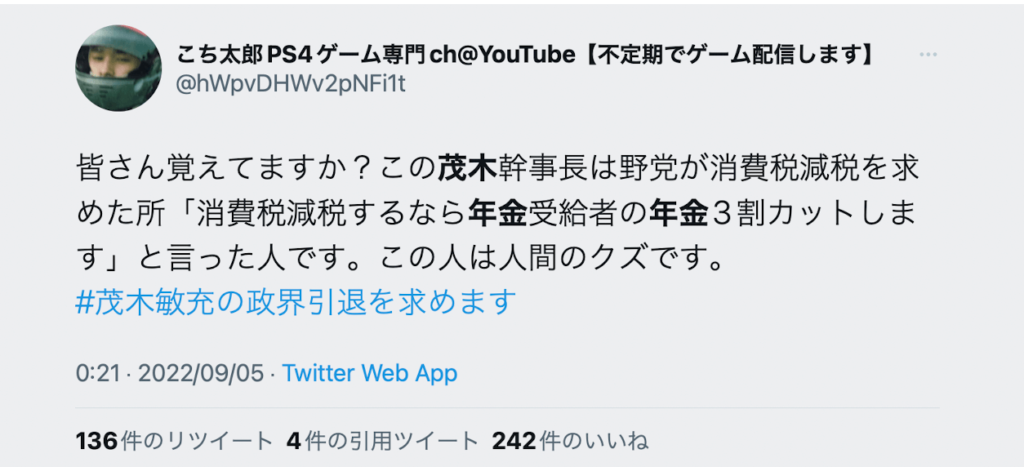Click the bold 年金 before 3割カット
This screenshot has width=1024, height=467.
(679, 214)
